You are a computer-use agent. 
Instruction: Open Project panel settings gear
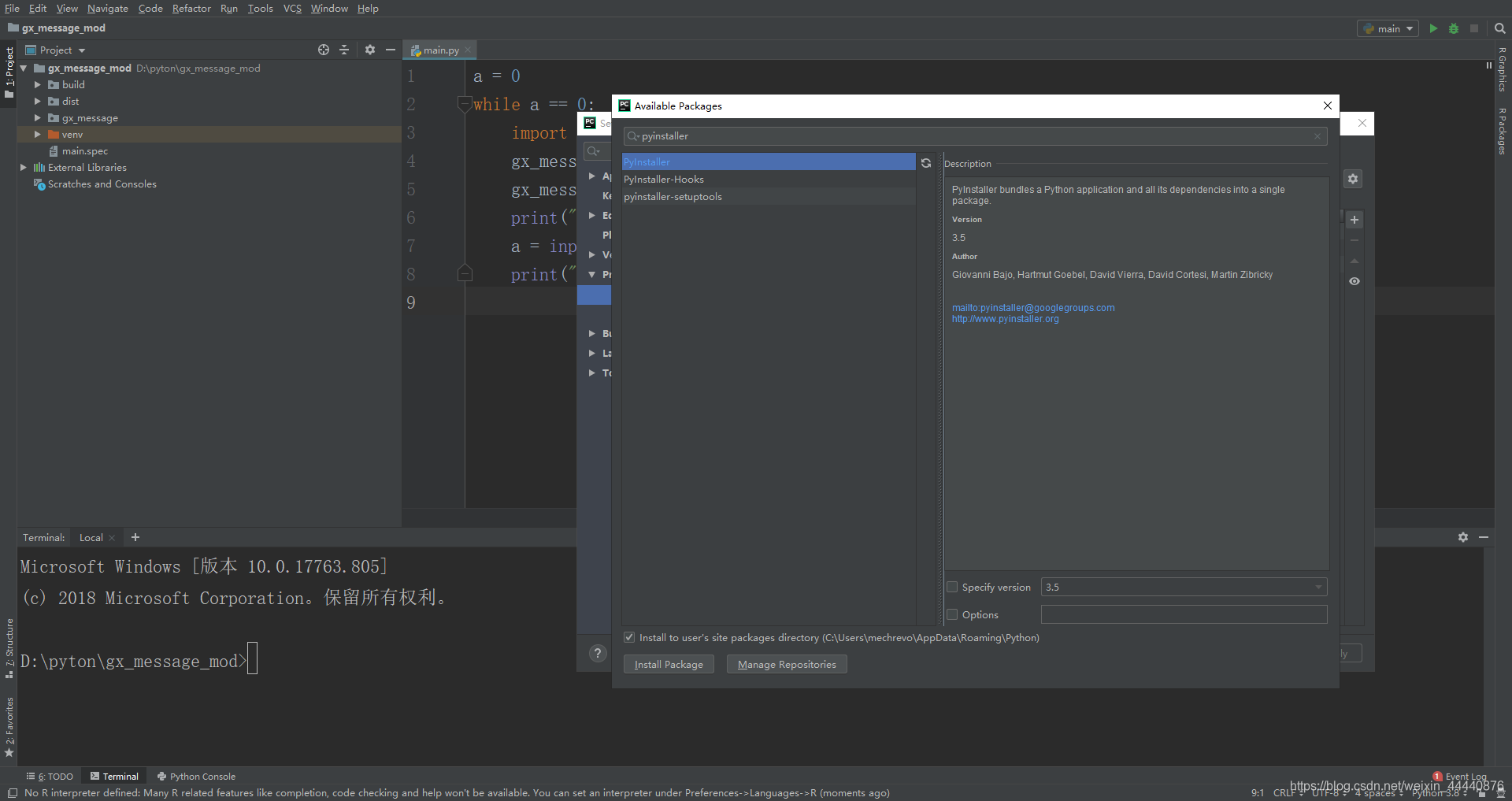pyautogui.click(x=369, y=50)
